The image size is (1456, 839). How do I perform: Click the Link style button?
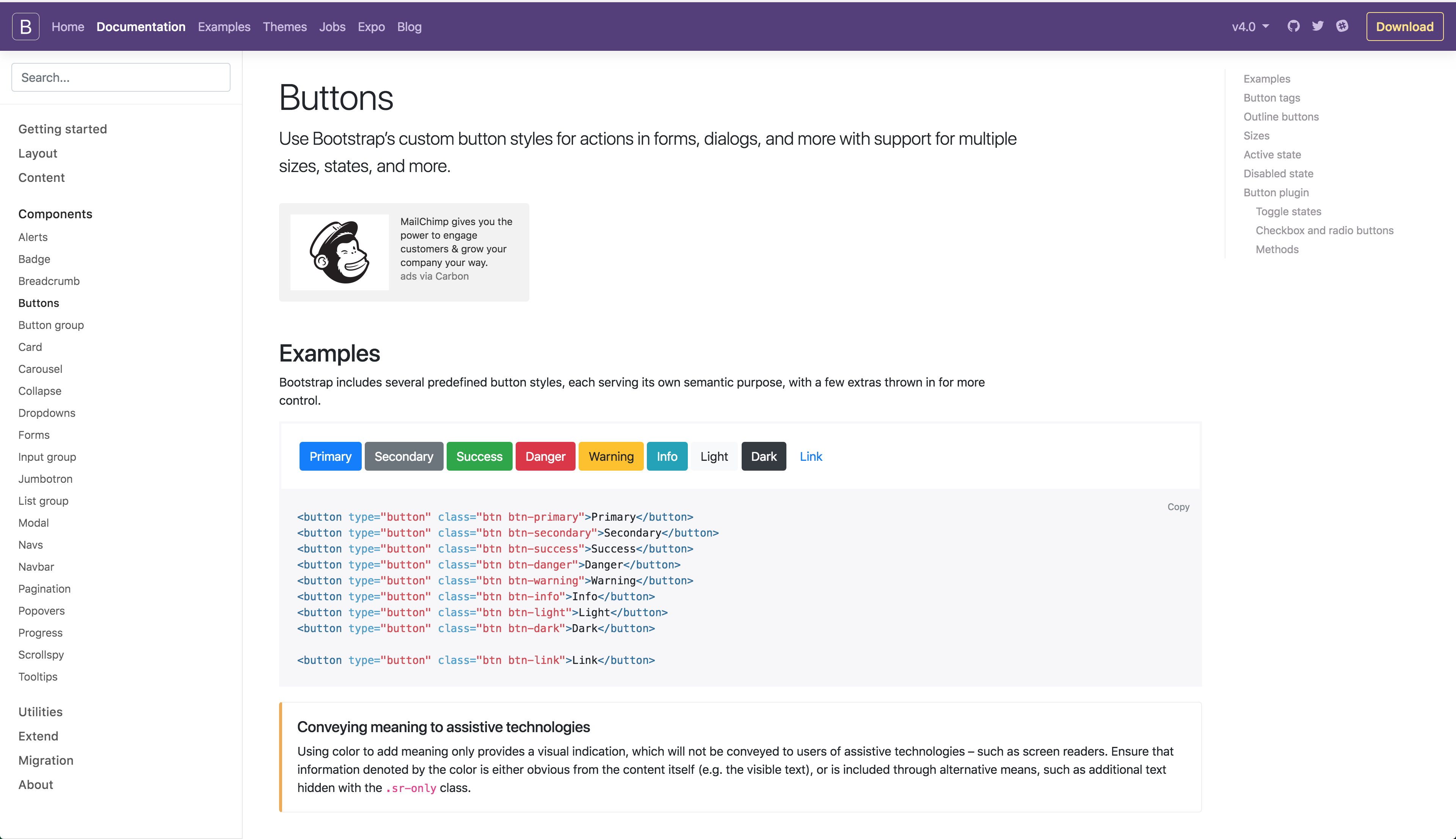(x=811, y=456)
